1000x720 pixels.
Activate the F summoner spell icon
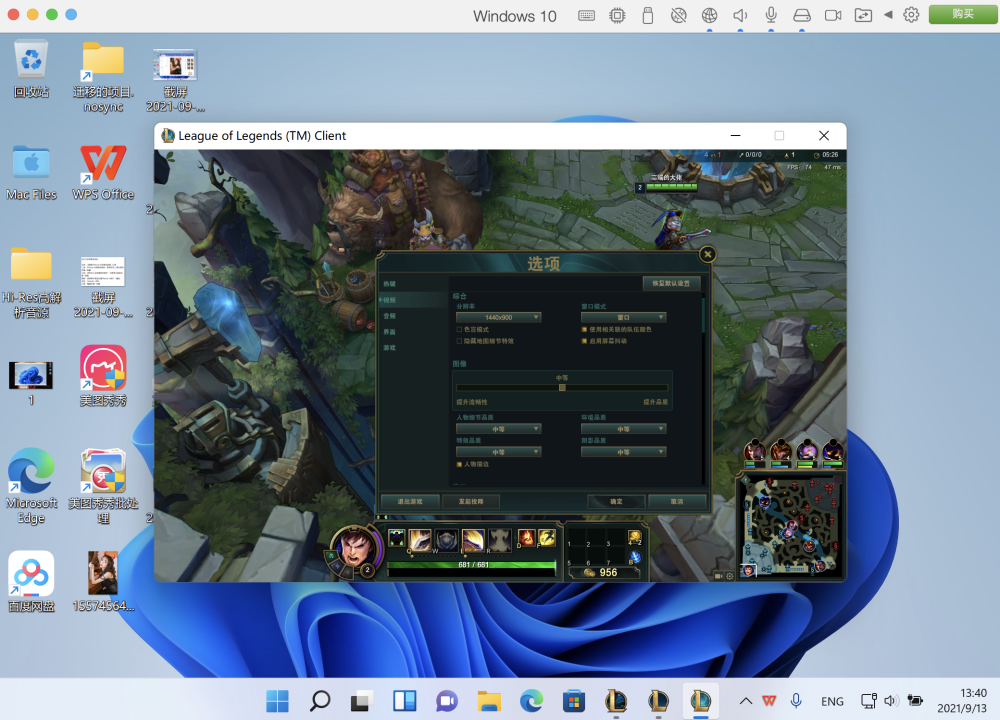(546, 539)
